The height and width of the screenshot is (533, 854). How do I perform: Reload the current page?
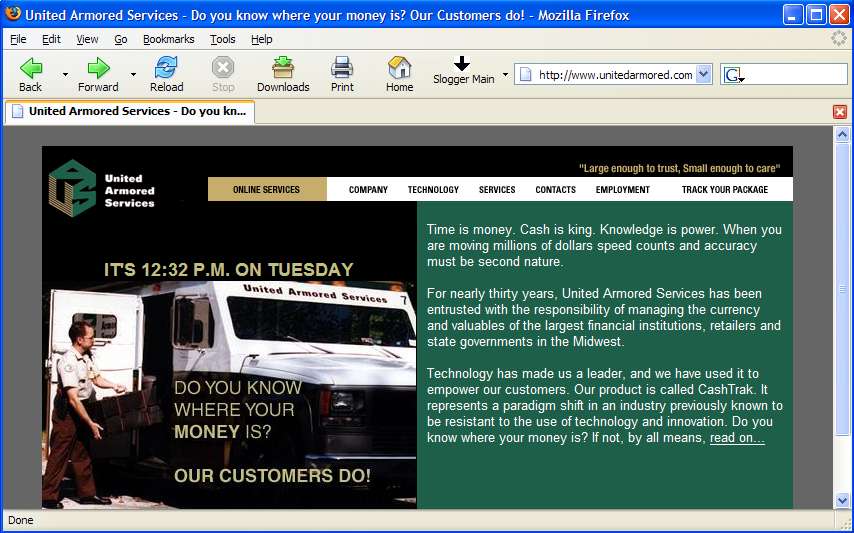pyautogui.click(x=166, y=68)
